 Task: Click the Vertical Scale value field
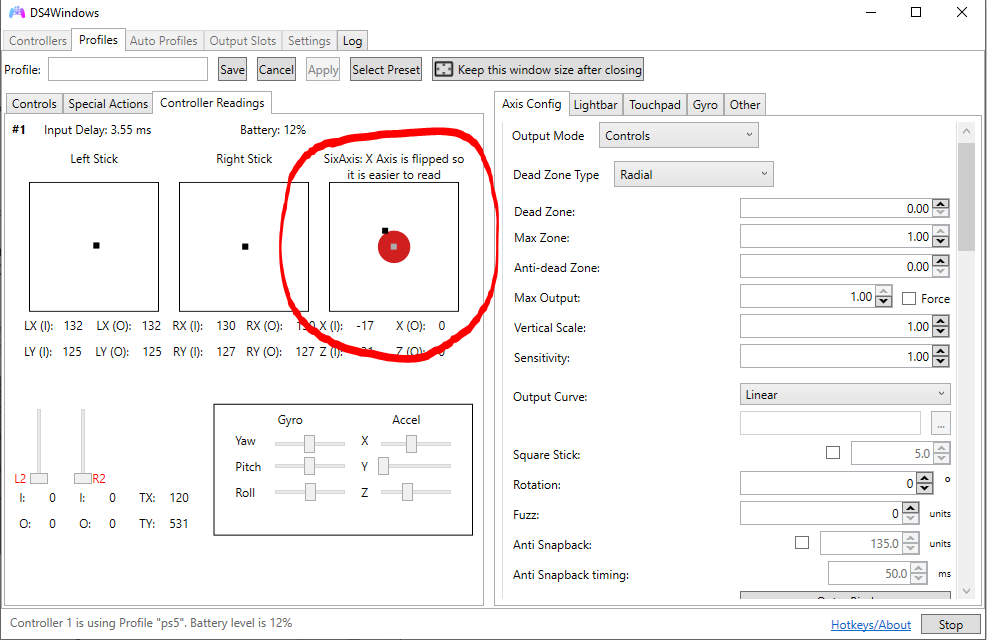click(836, 327)
